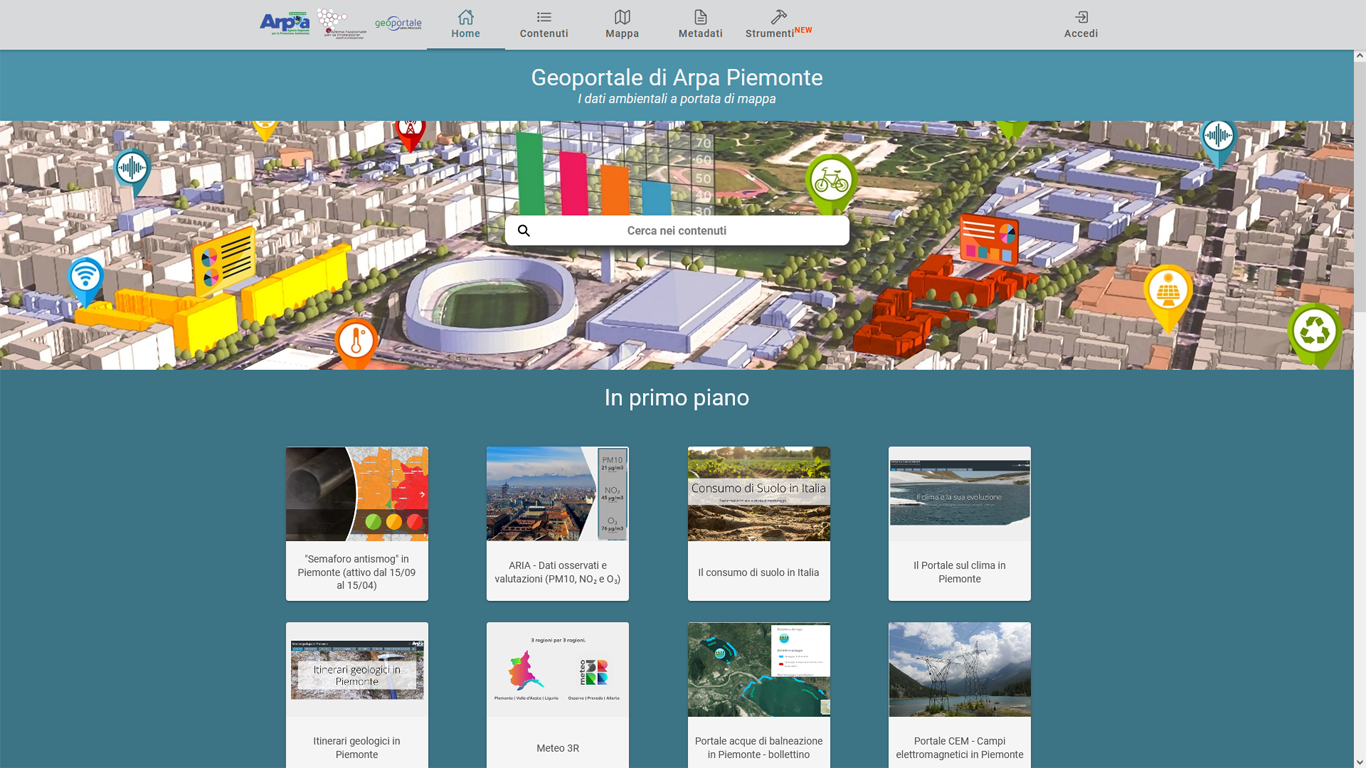Click 'I dati ambientali a portata di mappa' subtitle
Screen dimensions: 1366x768
point(677,99)
